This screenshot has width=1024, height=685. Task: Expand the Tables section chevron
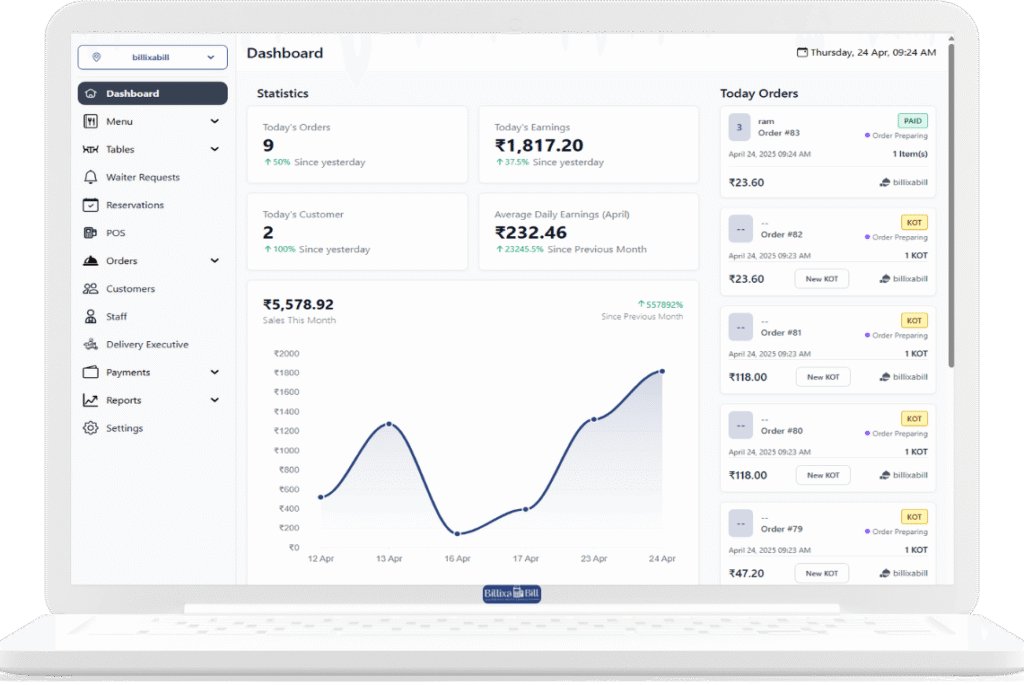tap(213, 149)
